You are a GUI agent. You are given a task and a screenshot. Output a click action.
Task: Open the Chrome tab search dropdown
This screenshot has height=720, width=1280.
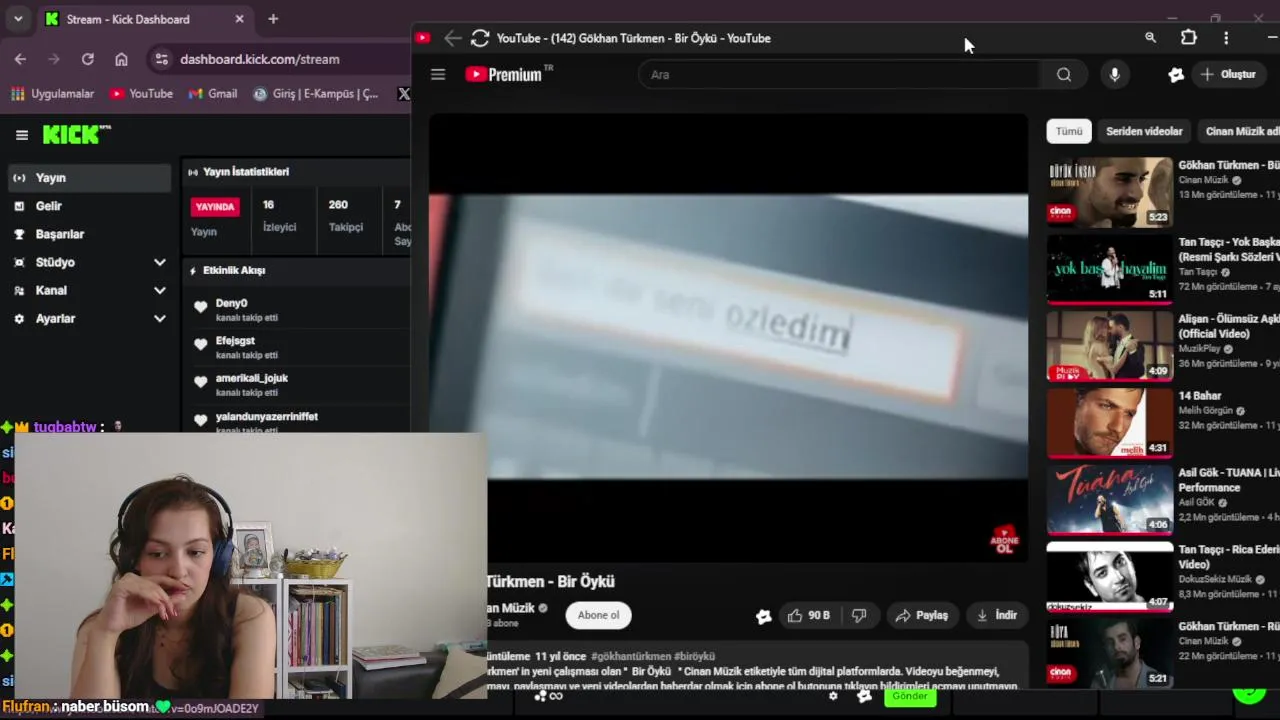(x=18, y=19)
